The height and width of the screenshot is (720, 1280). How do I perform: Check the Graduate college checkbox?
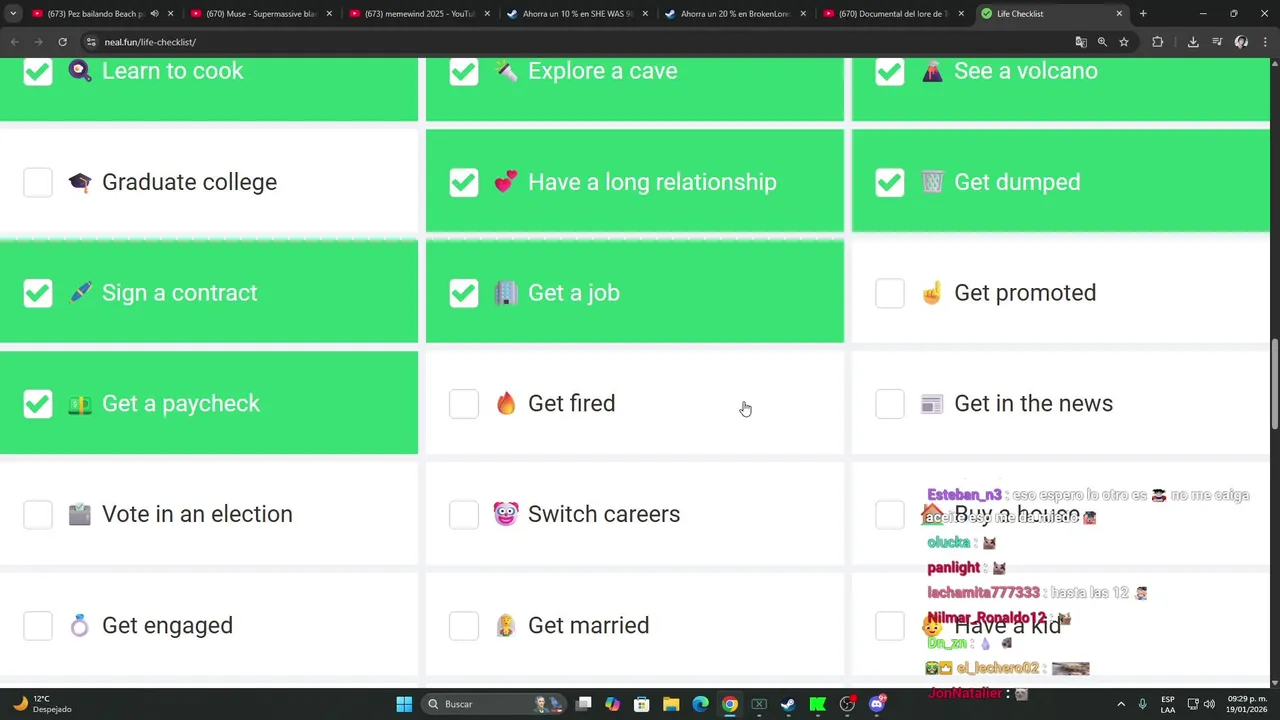pos(38,182)
